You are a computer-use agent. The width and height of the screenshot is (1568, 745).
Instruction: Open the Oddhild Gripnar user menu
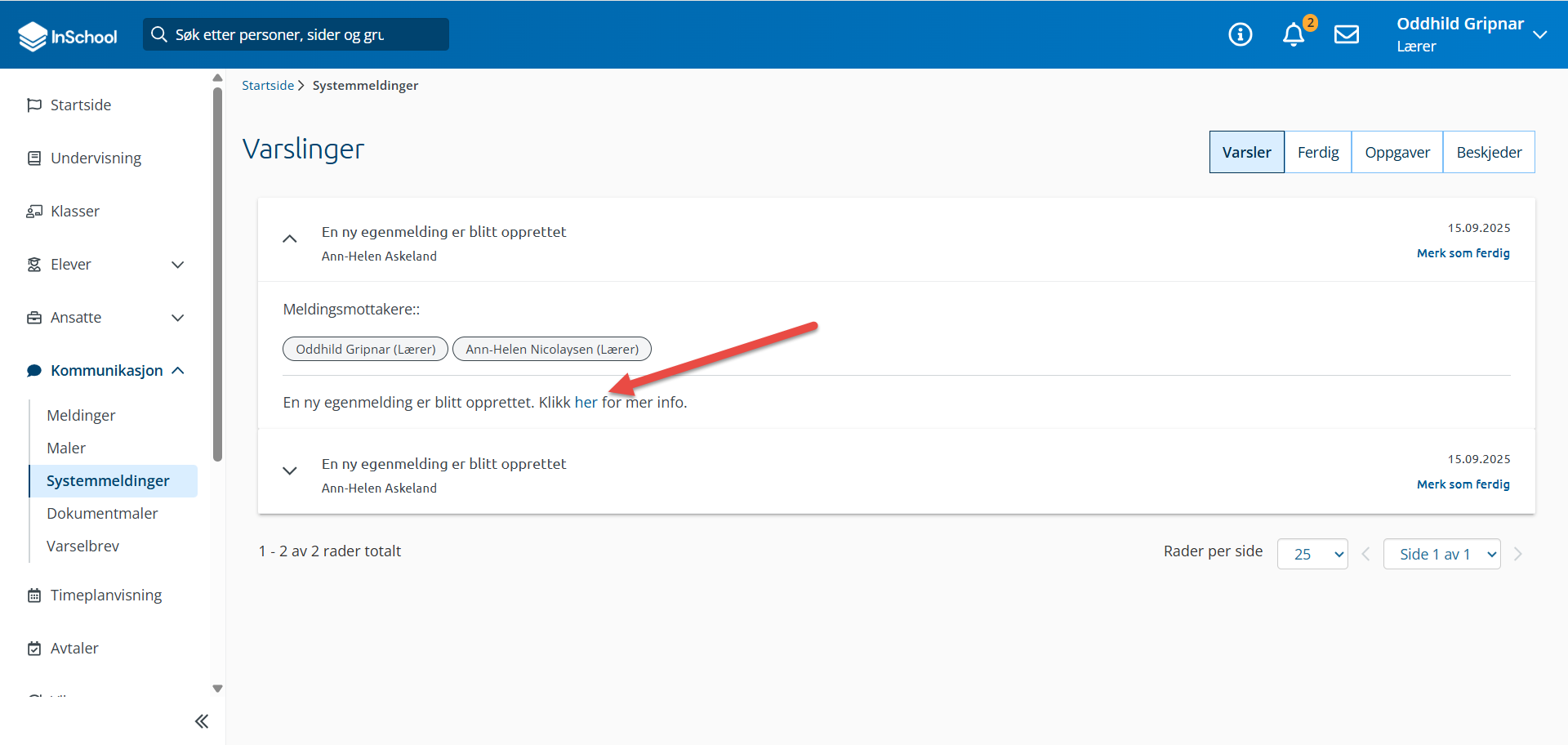tap(1470, 34)
